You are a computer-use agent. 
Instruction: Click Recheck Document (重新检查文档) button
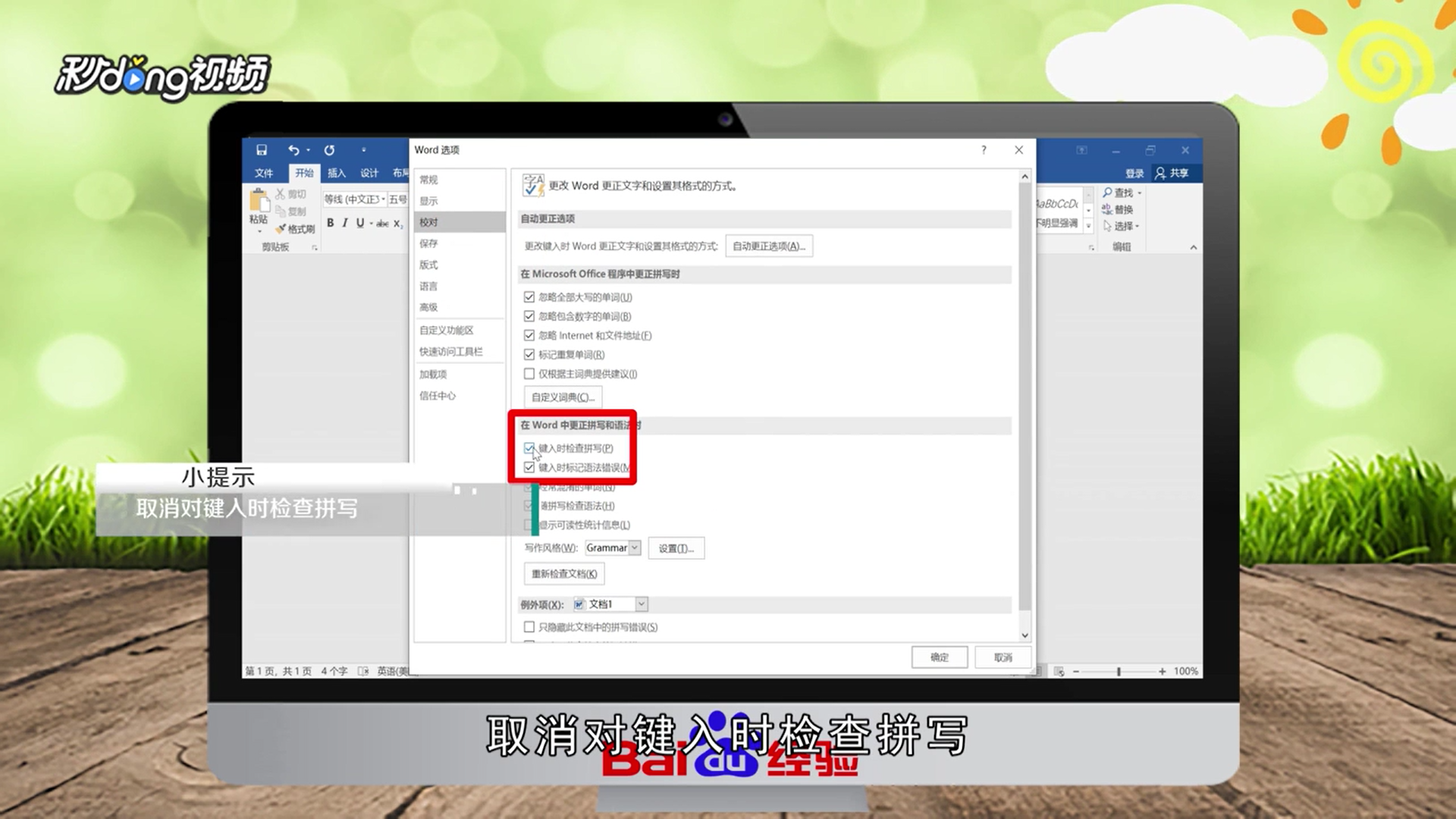click(564, 573)
